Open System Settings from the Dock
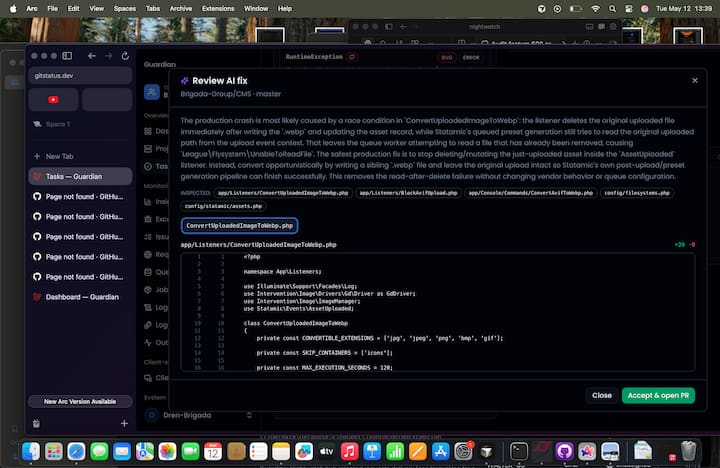Screen dimensions: 720x468 click(463, 451)
